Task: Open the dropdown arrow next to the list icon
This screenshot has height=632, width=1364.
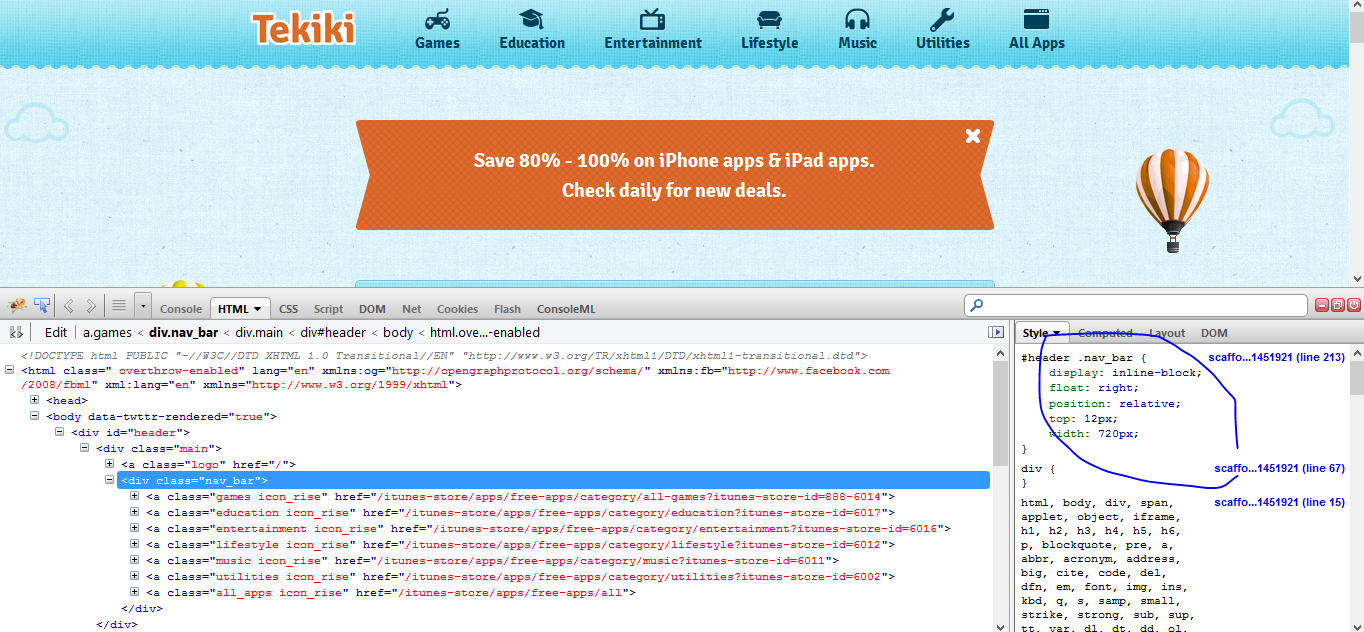Action: click(x=143, y=306)
